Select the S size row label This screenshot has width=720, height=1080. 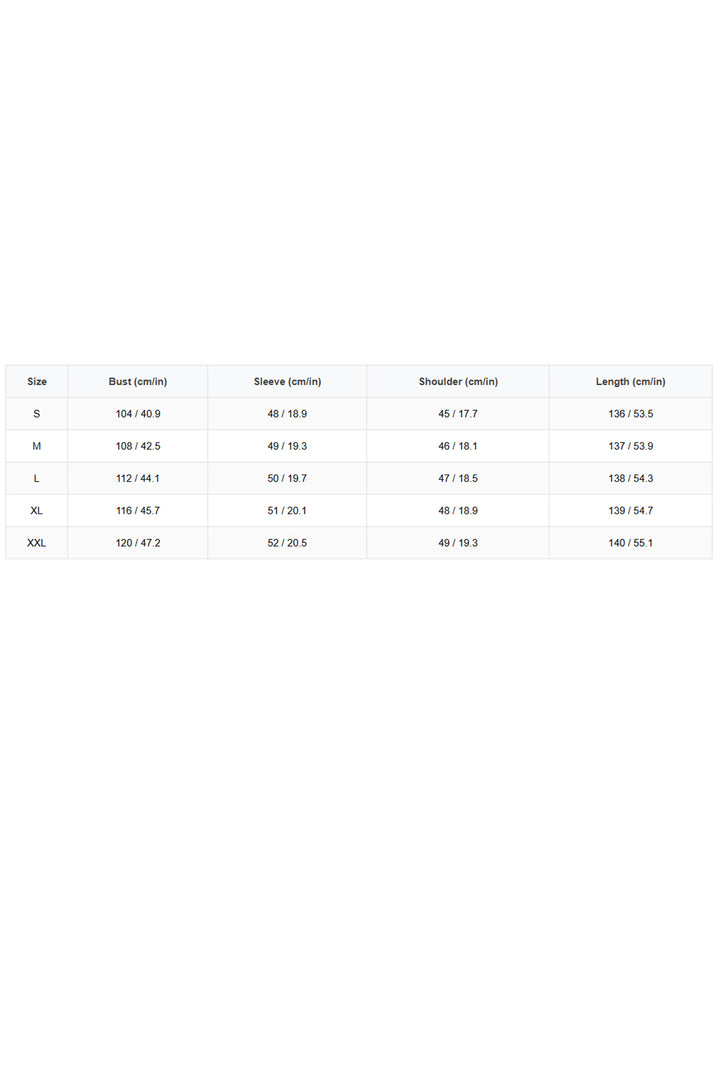pos(37,414)
